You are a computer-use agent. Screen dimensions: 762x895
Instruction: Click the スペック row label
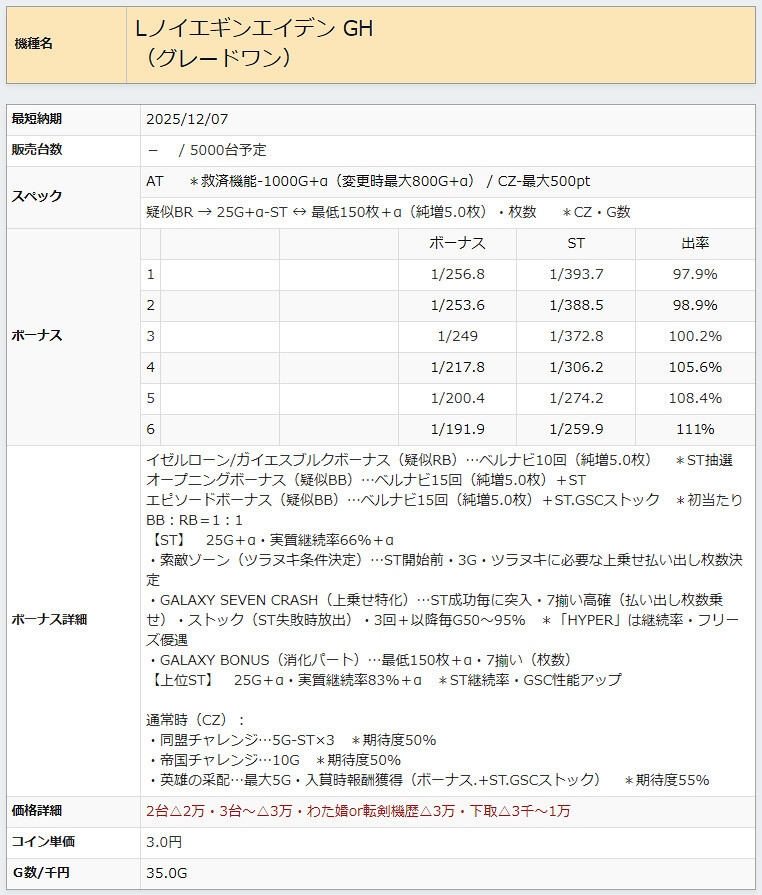37,196
